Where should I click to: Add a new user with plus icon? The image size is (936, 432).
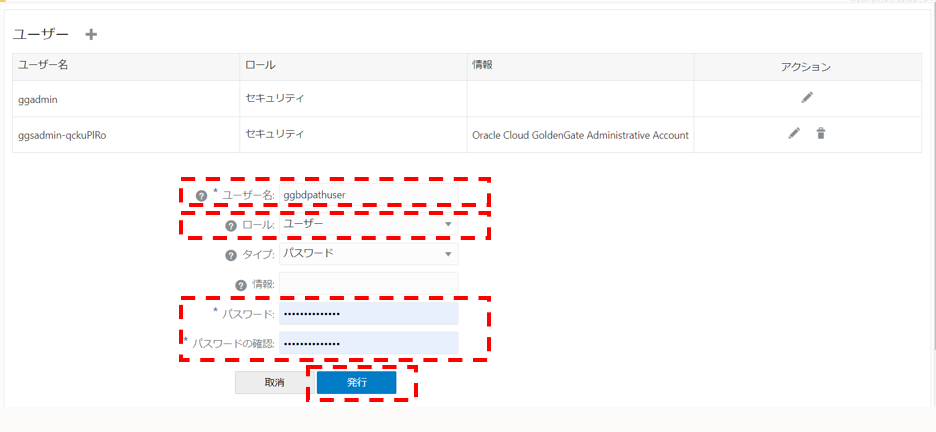pyautogui.click(x=91, y=35)
